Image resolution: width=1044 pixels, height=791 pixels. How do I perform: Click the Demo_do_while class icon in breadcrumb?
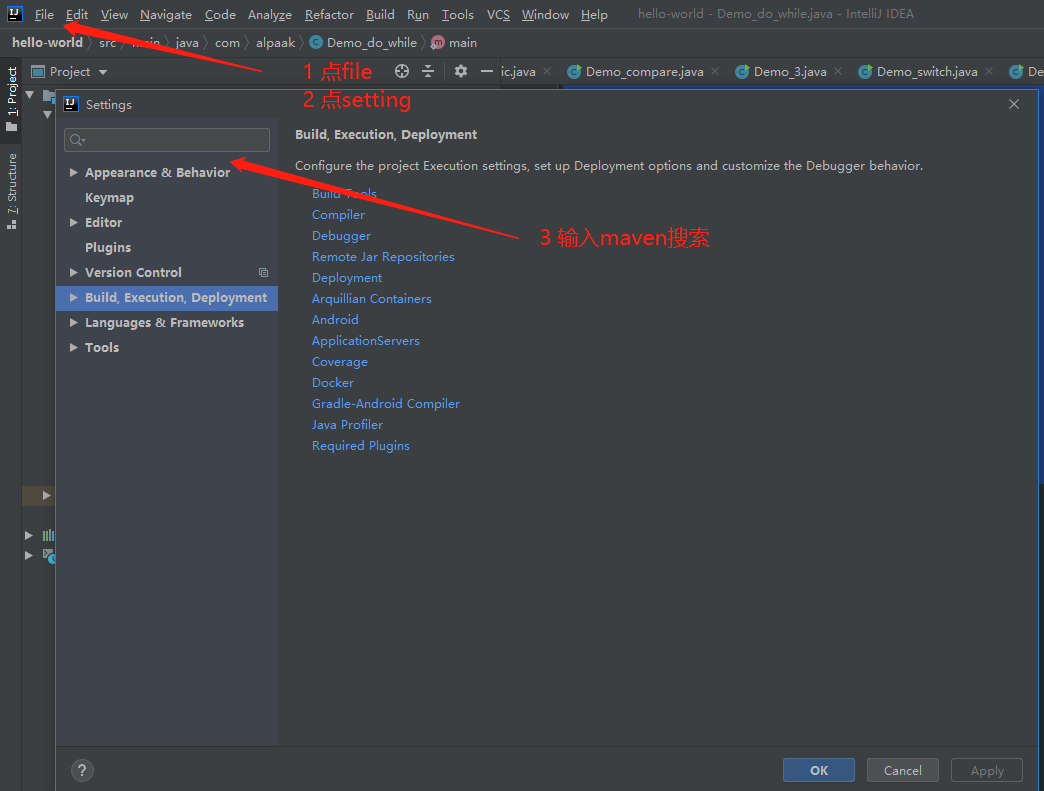(x=316, y=43)
